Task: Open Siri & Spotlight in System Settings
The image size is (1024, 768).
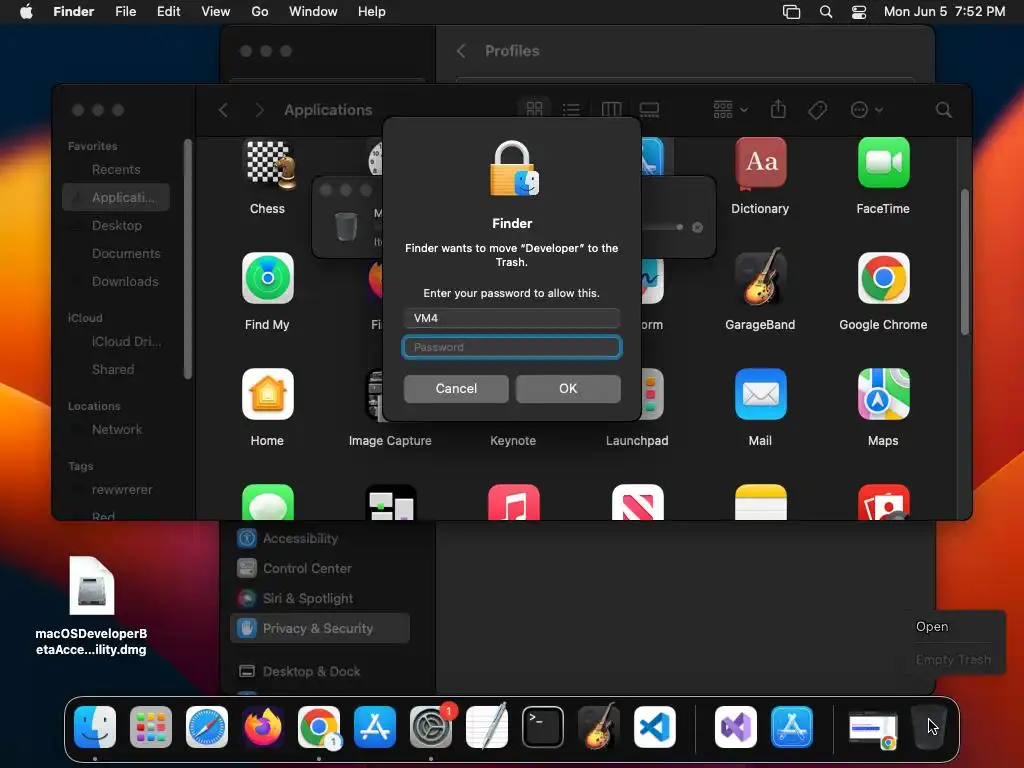Action: click(320, 599)
